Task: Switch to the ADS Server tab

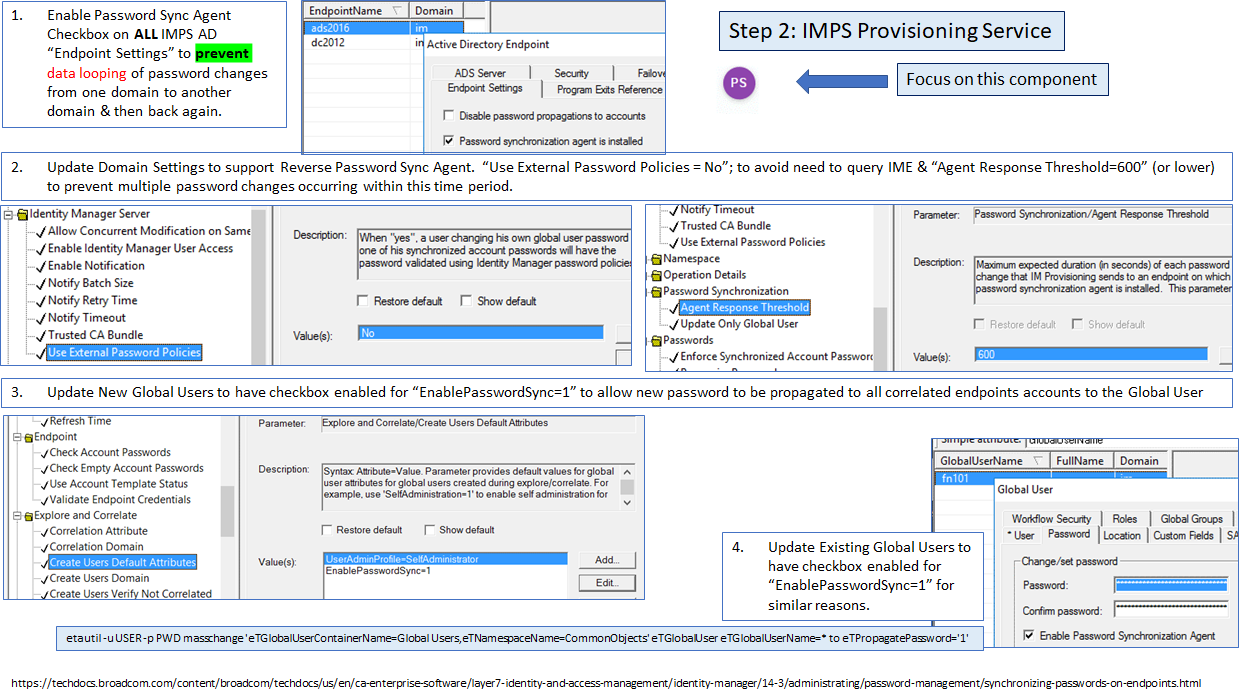Action: [480, 73]
